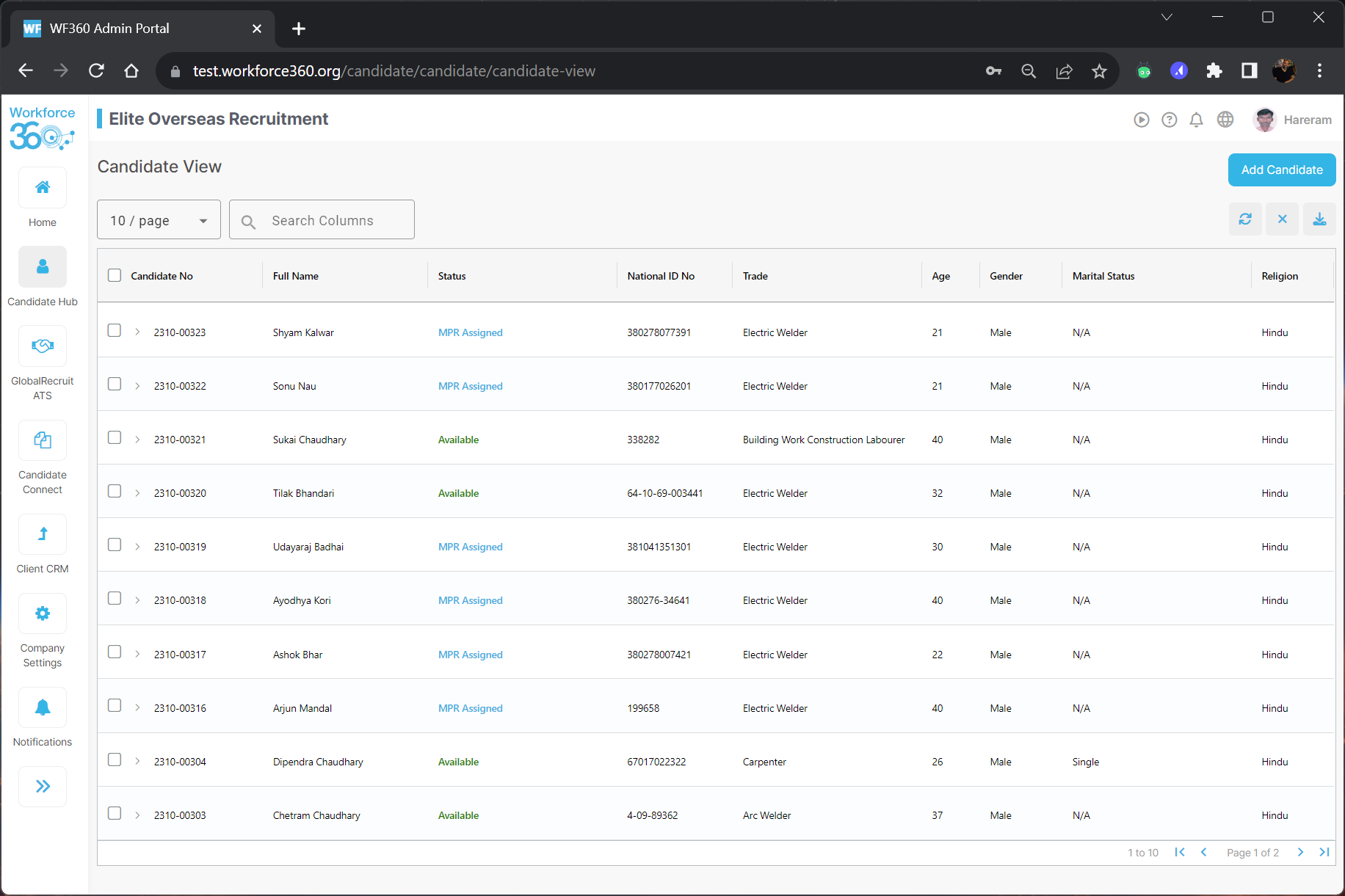Tick the checkbox for Dipendra Chaudhary
This screenshot has height=896, width=1345.
[115, 760]
